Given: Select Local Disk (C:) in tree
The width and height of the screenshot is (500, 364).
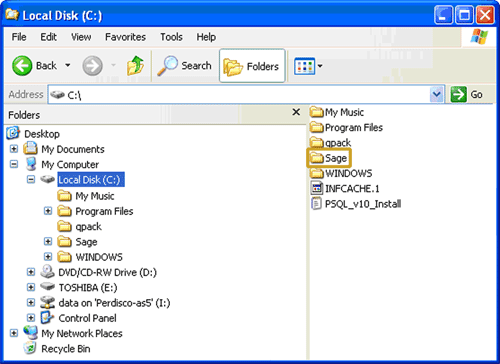Looking at the screenshot, I should click(x=91, y=180).
